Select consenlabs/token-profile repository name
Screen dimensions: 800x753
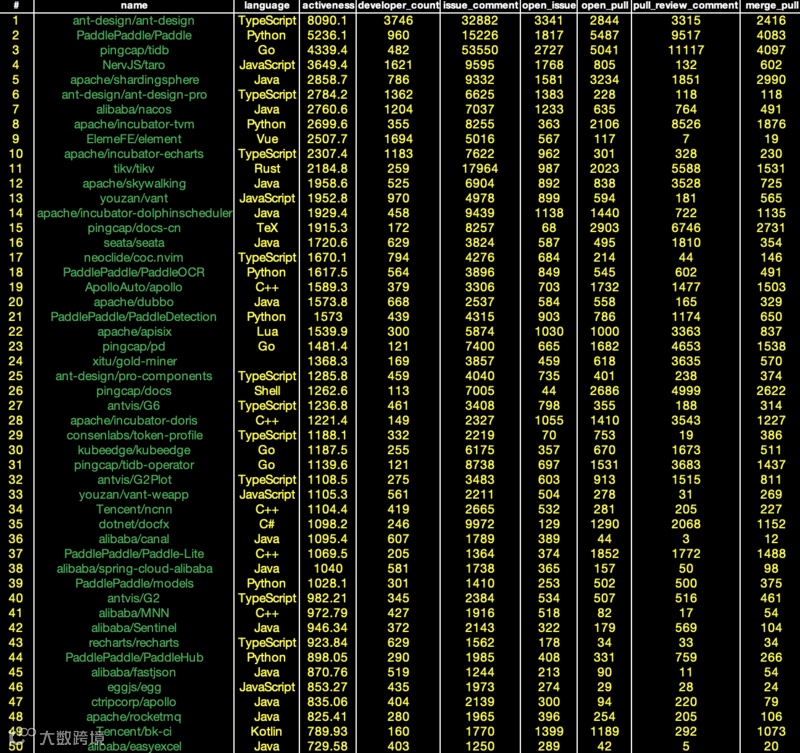(134, 435)
